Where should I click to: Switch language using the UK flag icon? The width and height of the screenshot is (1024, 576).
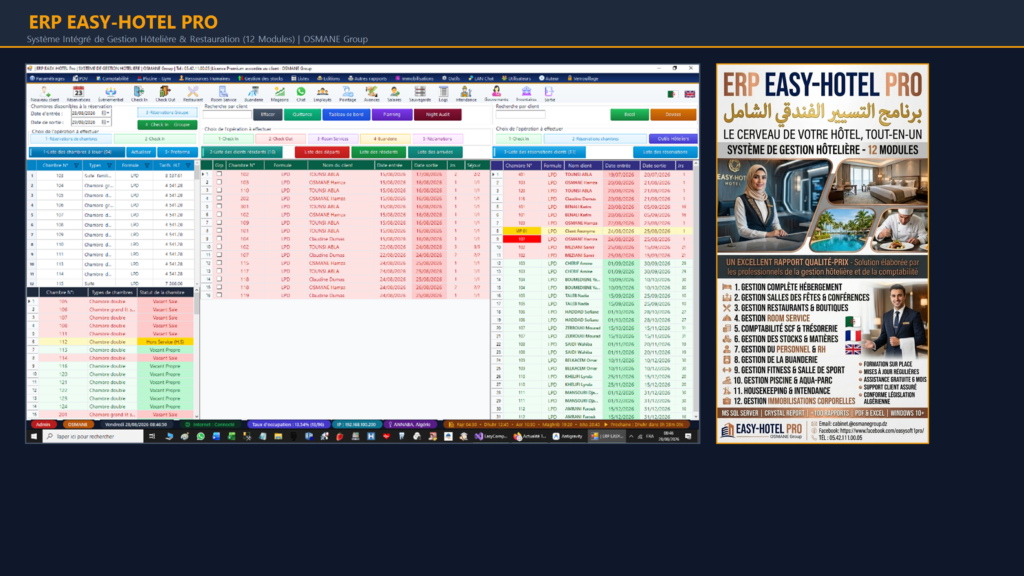690,94
